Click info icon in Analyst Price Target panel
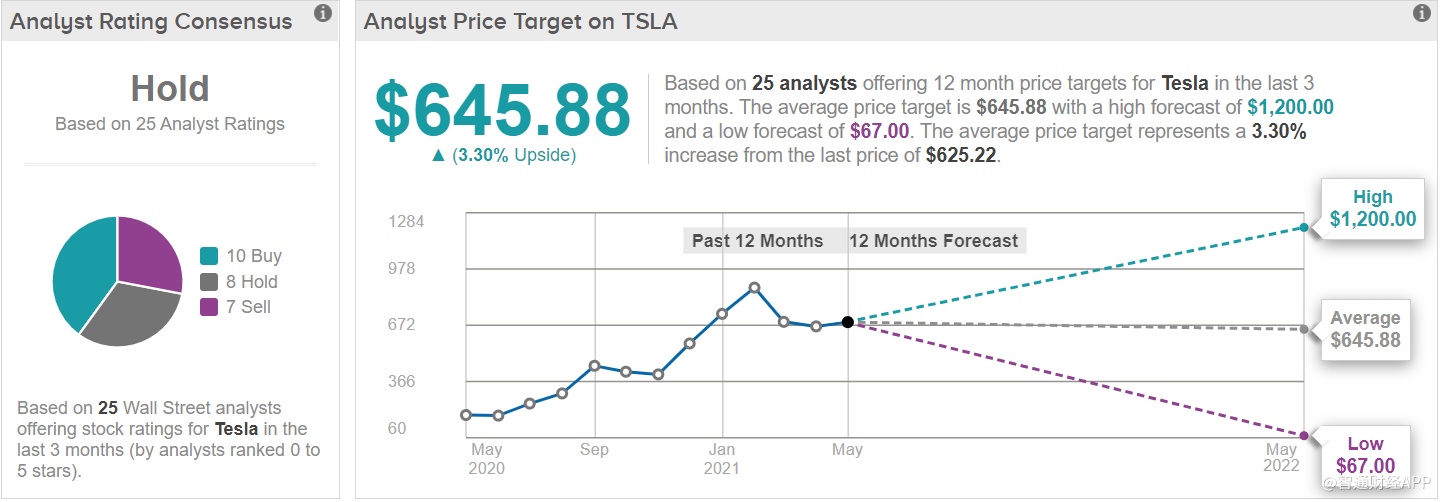The width and height of the screenshot is (1441, 502). click(x=1421, y=13)
